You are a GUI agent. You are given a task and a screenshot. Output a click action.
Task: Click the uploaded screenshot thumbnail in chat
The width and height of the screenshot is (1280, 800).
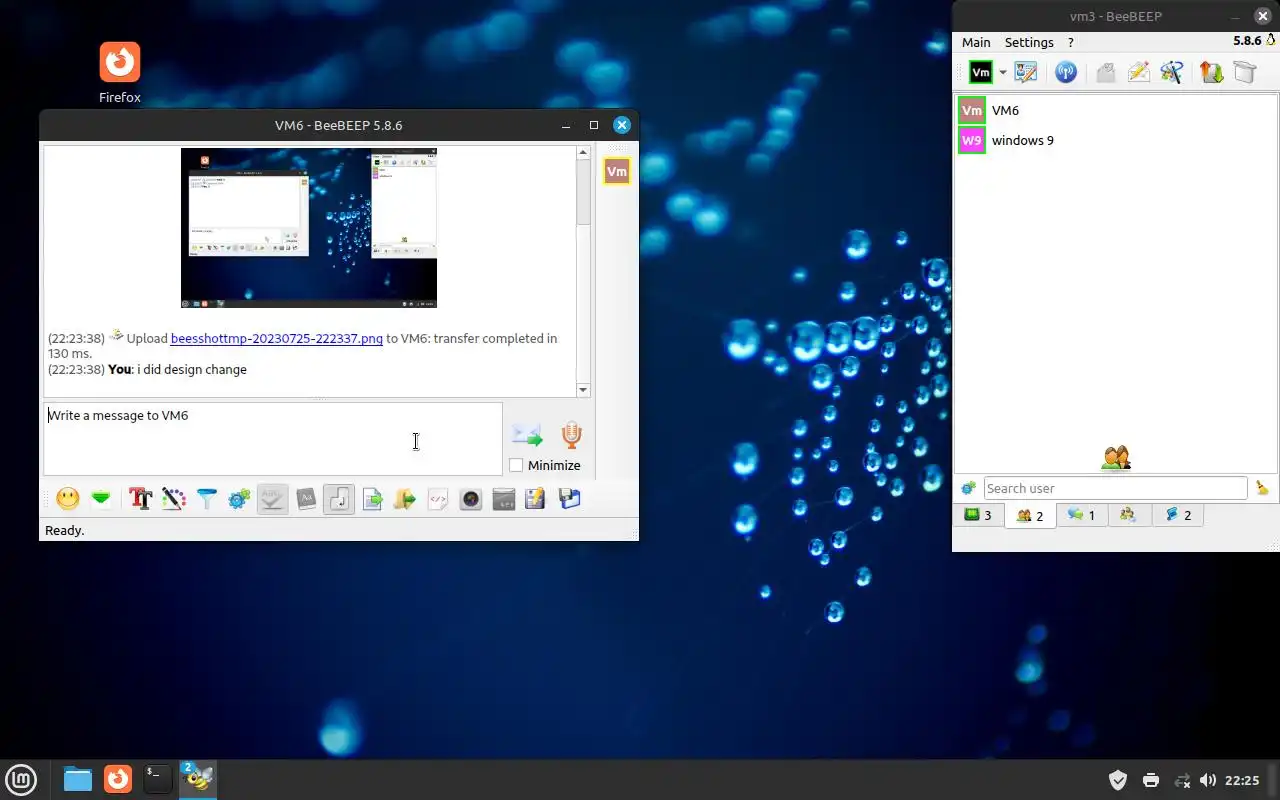309,228
